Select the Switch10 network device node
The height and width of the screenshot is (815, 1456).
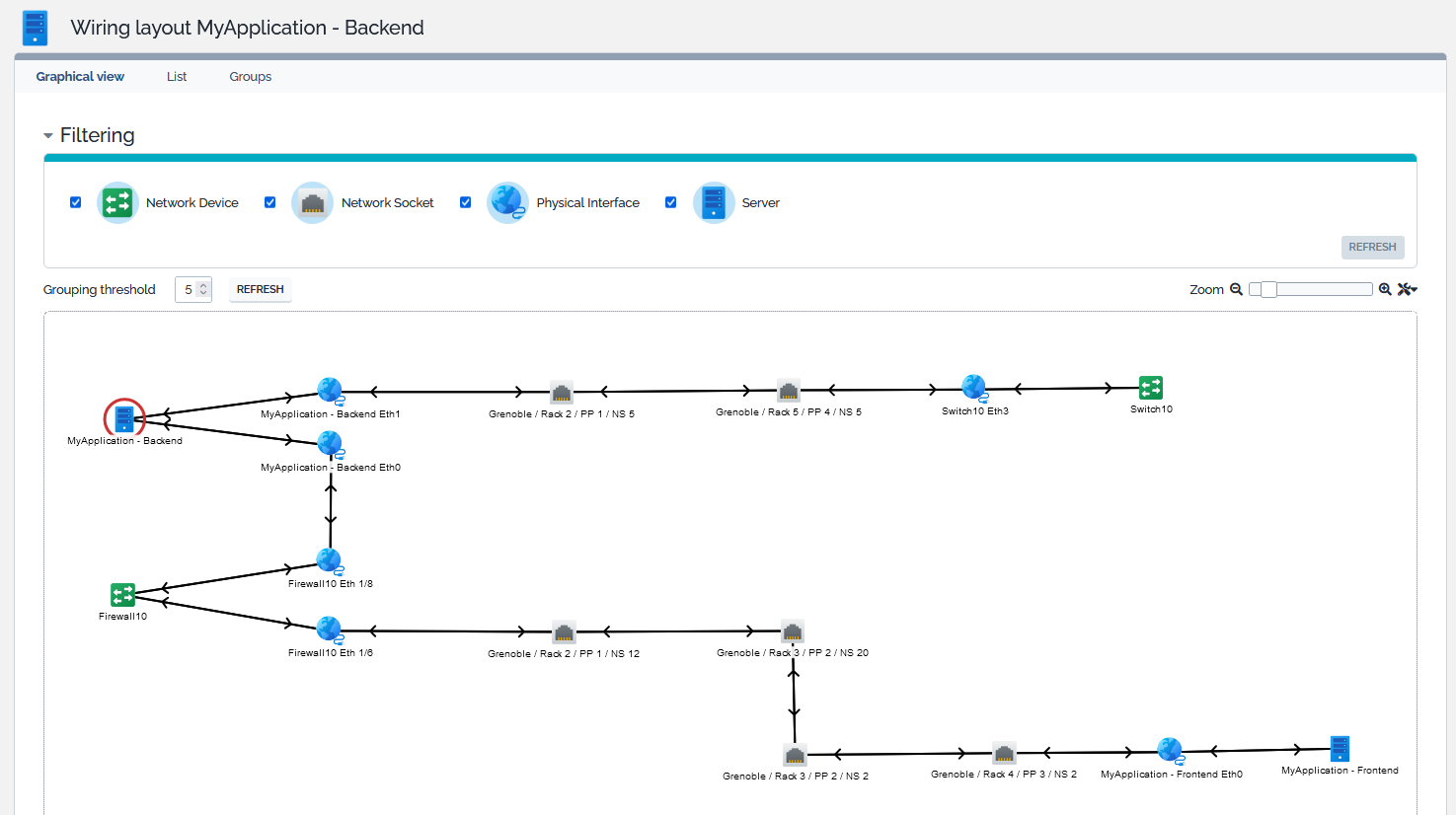pos(1150,388)
